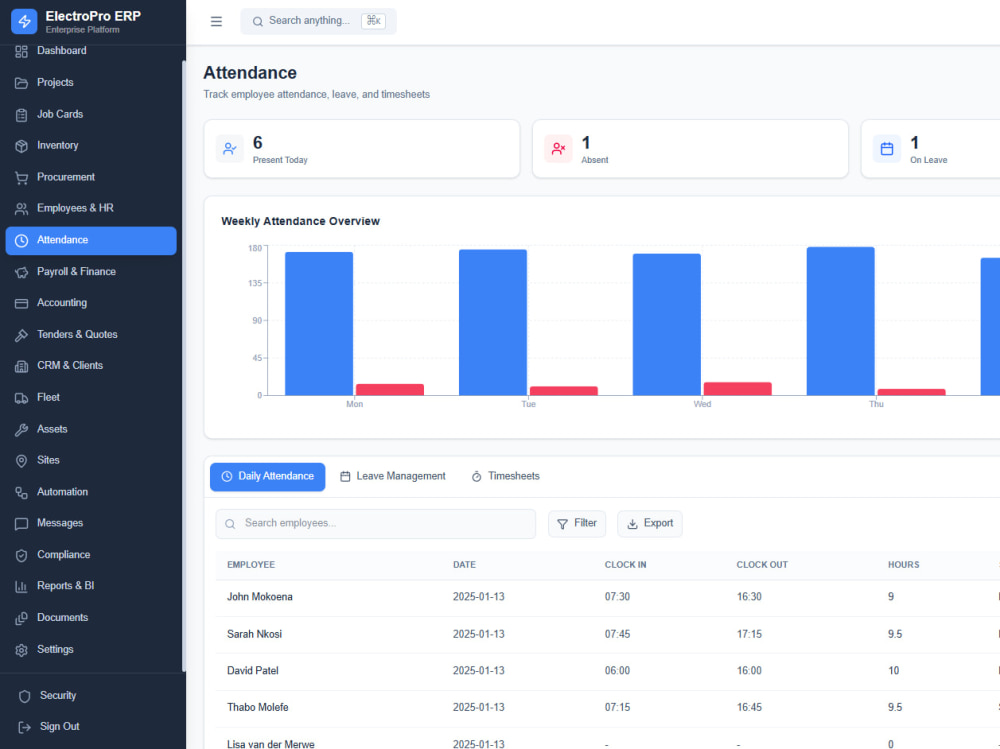Open Compliance from sidebar

[x=91, y=555]
